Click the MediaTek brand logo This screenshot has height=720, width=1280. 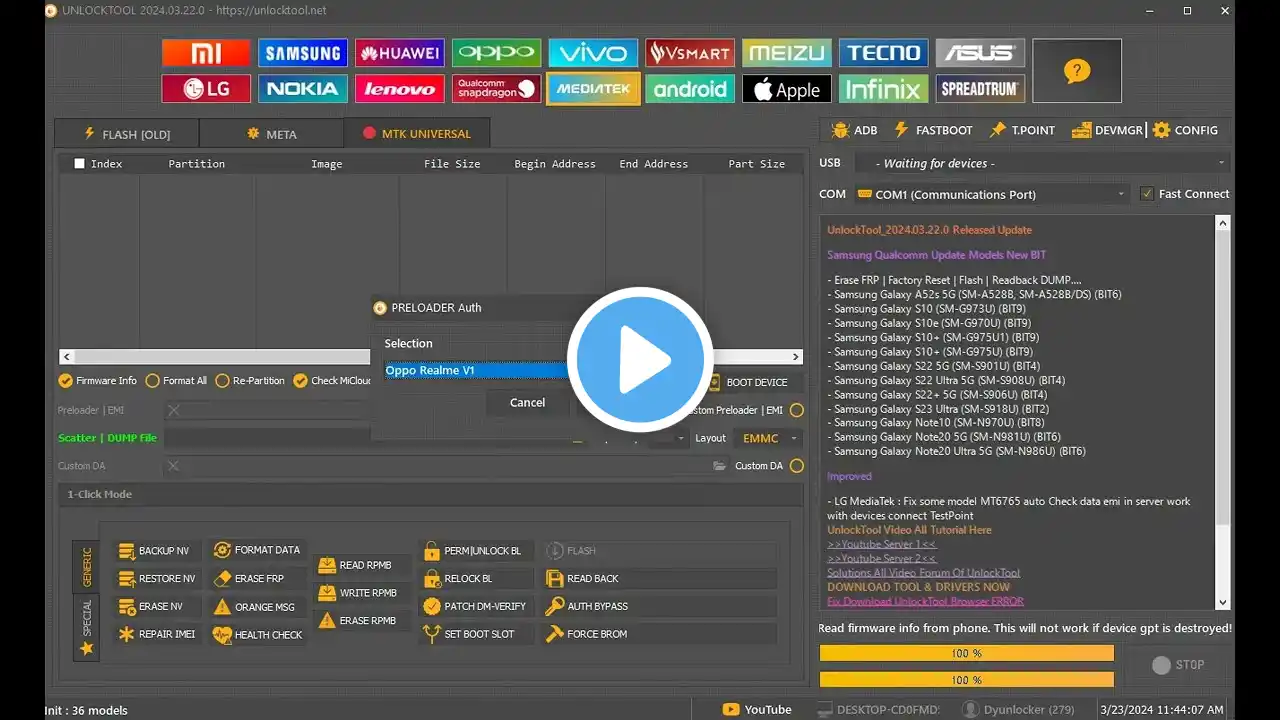point(593,89)
